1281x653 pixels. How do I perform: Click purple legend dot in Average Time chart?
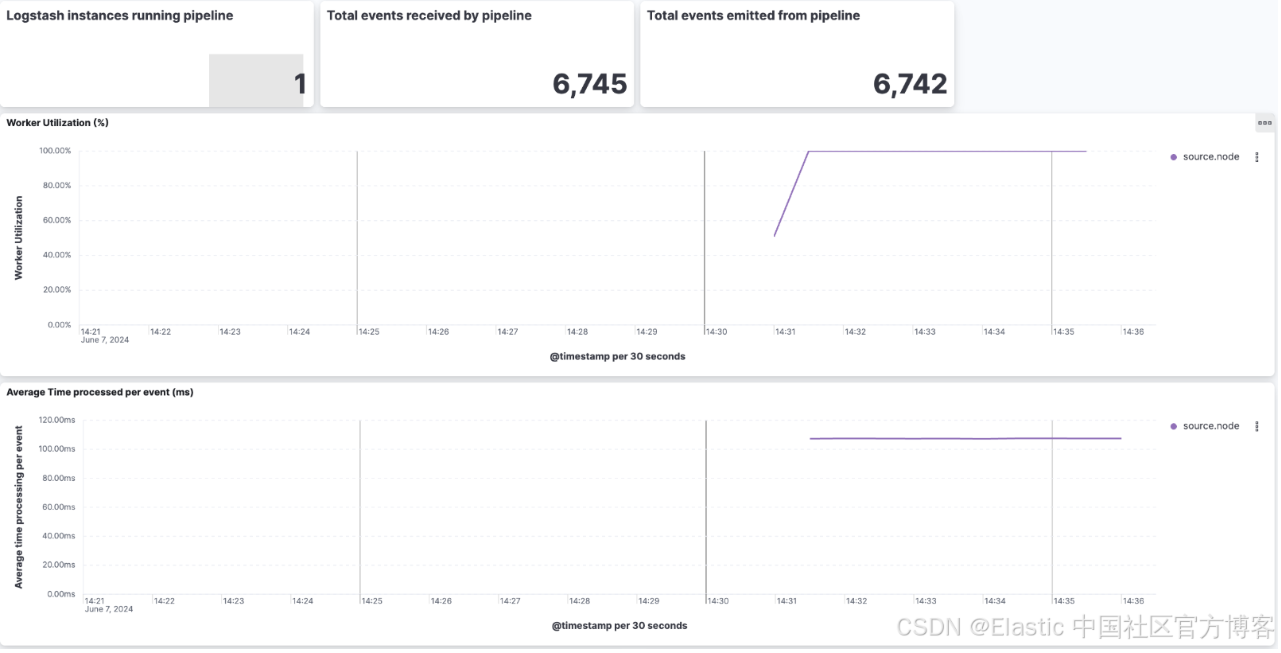coord(1173,426)
